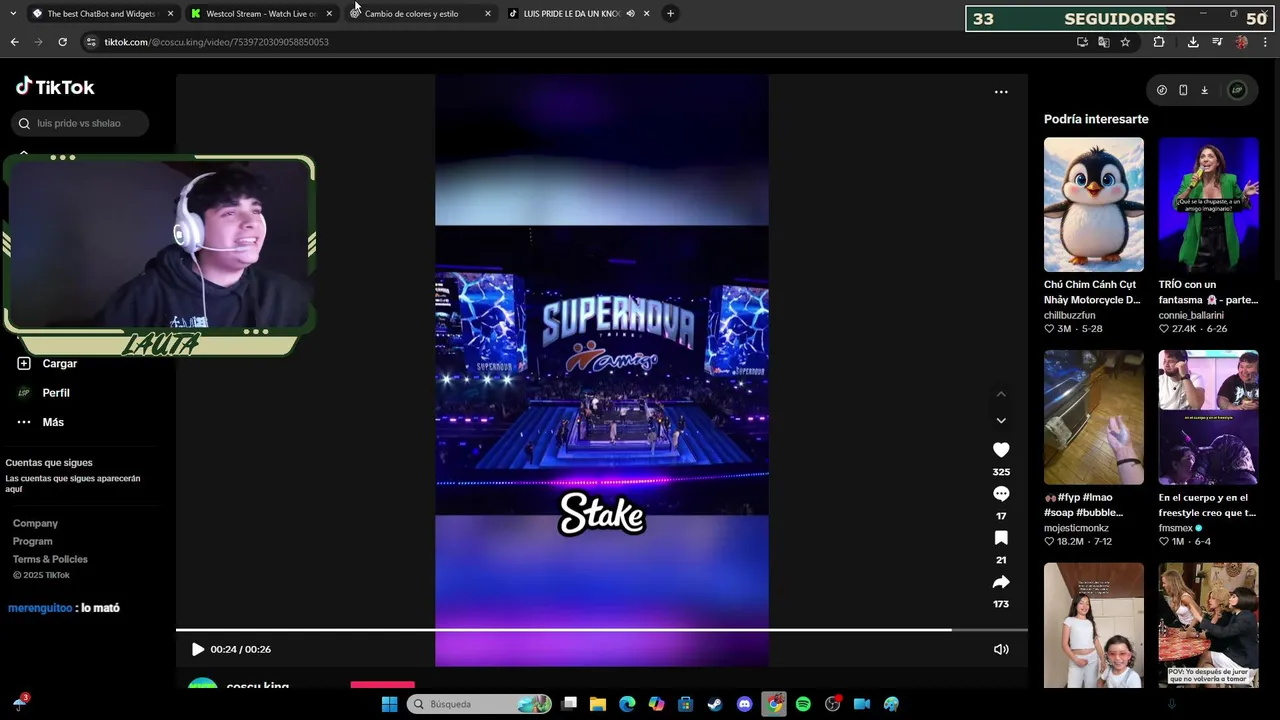Open Terms & Policies footer link
Image resolution: width=1280 pixels, height=720 pixels.
(x=50, y=559)
